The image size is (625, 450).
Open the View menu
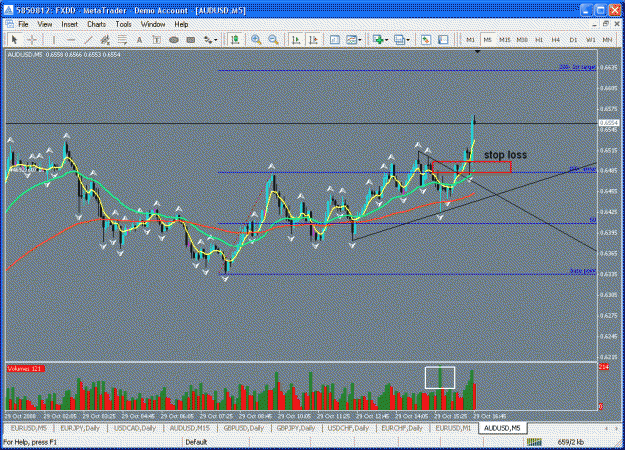[45, 24]
